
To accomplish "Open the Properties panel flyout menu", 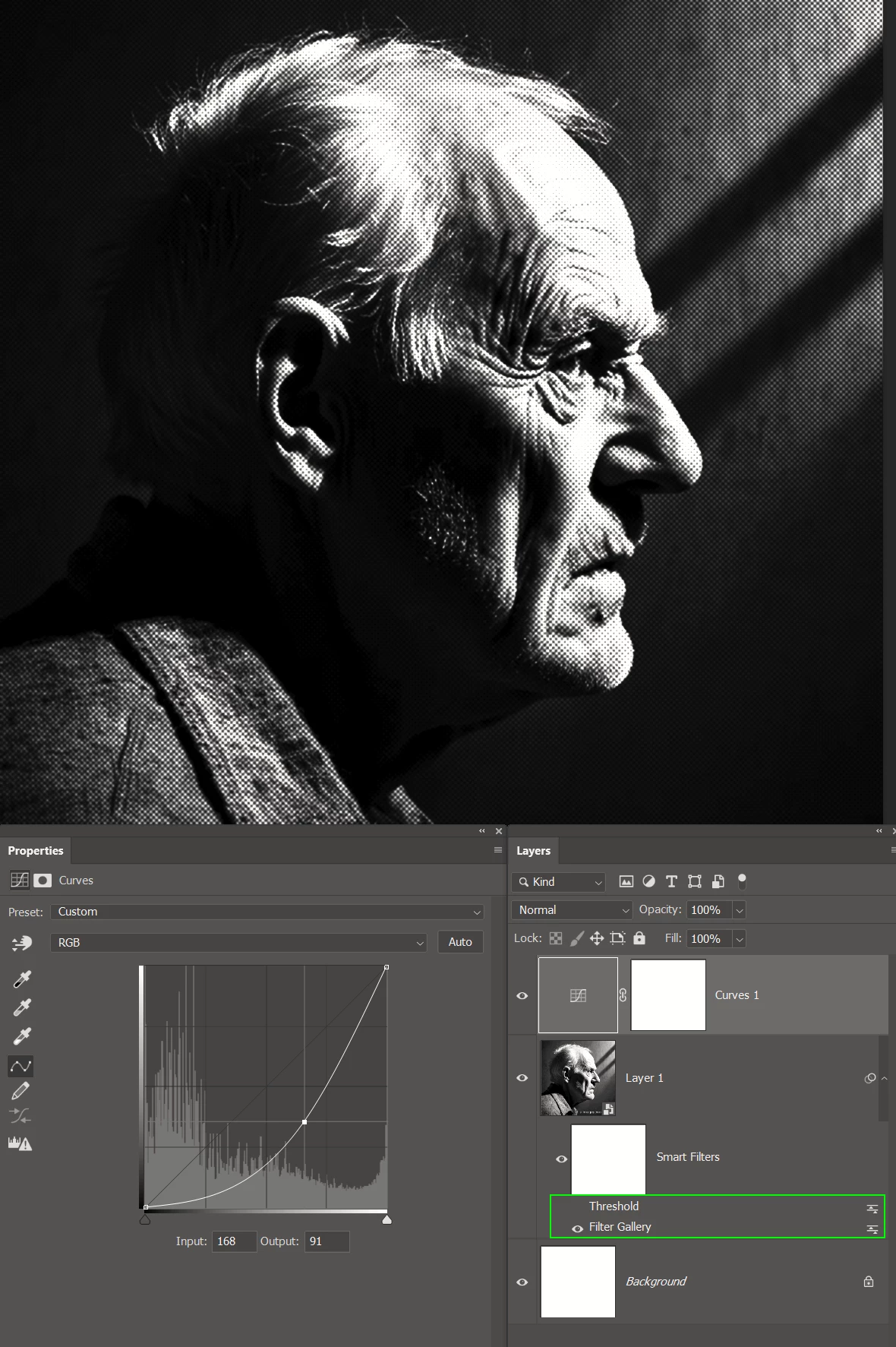I will [x=498, y=850].
